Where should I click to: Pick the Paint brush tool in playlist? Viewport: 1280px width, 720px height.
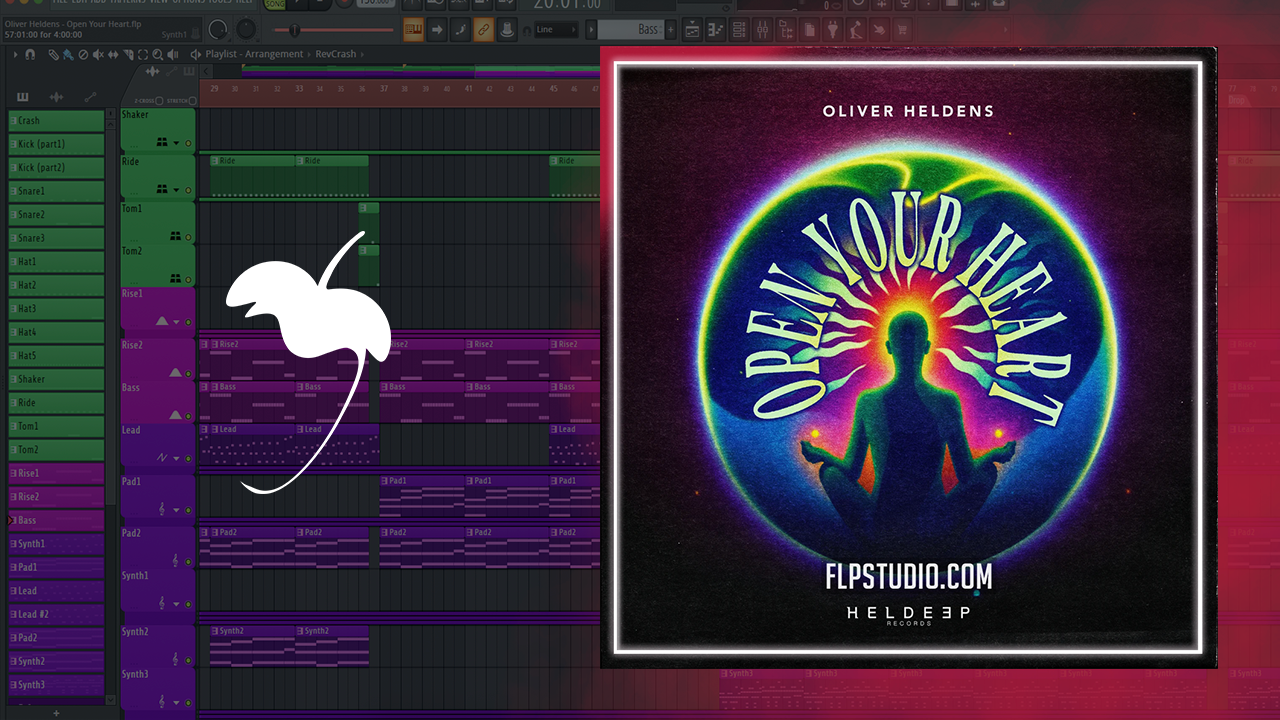click(67, 54)
